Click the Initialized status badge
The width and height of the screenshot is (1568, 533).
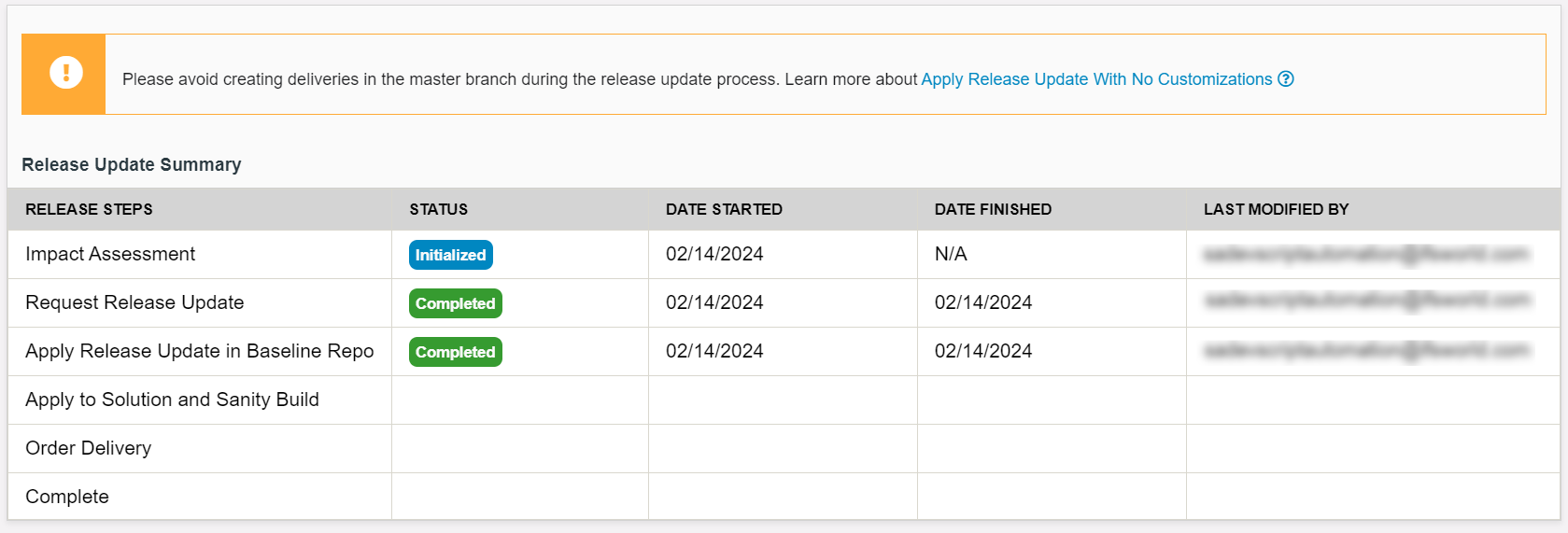pos(450,255)
